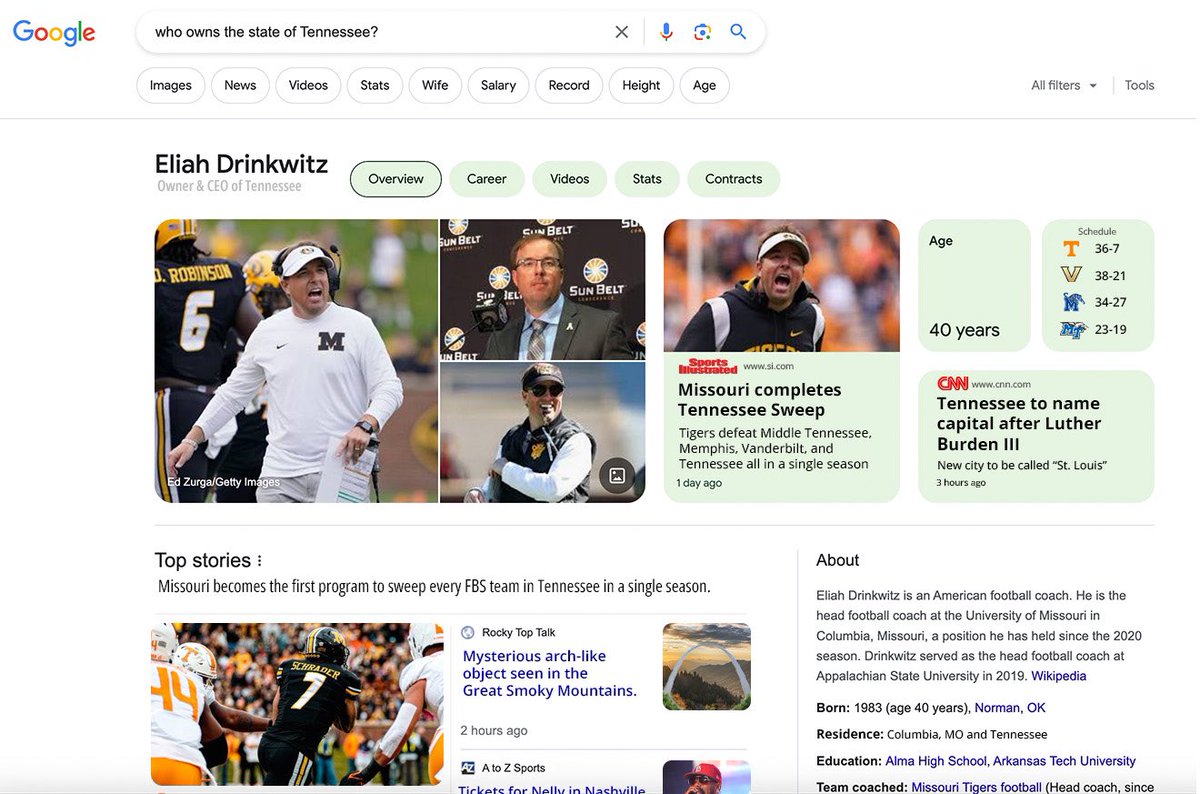Open Tennessee to name capital CNN article
1200x794 pixels.
click(1036, 436)
